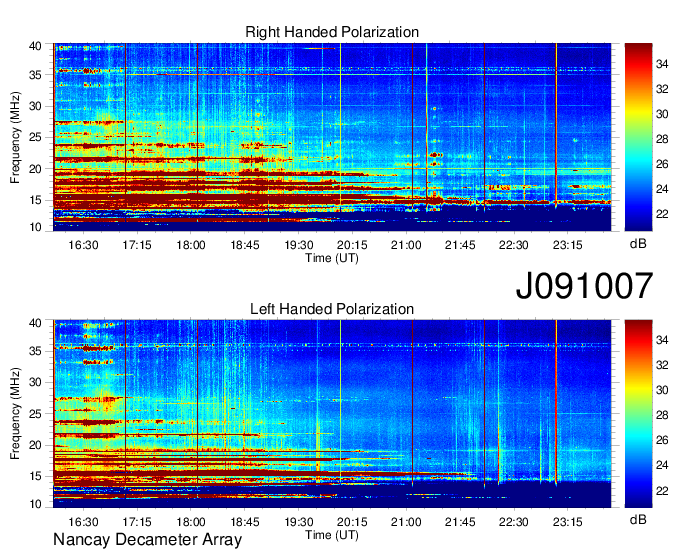The width and height of the screenshot is (680, 552).
Task: Click the 40 MHz tick label, top panel
Action: [x=35, y=46]
